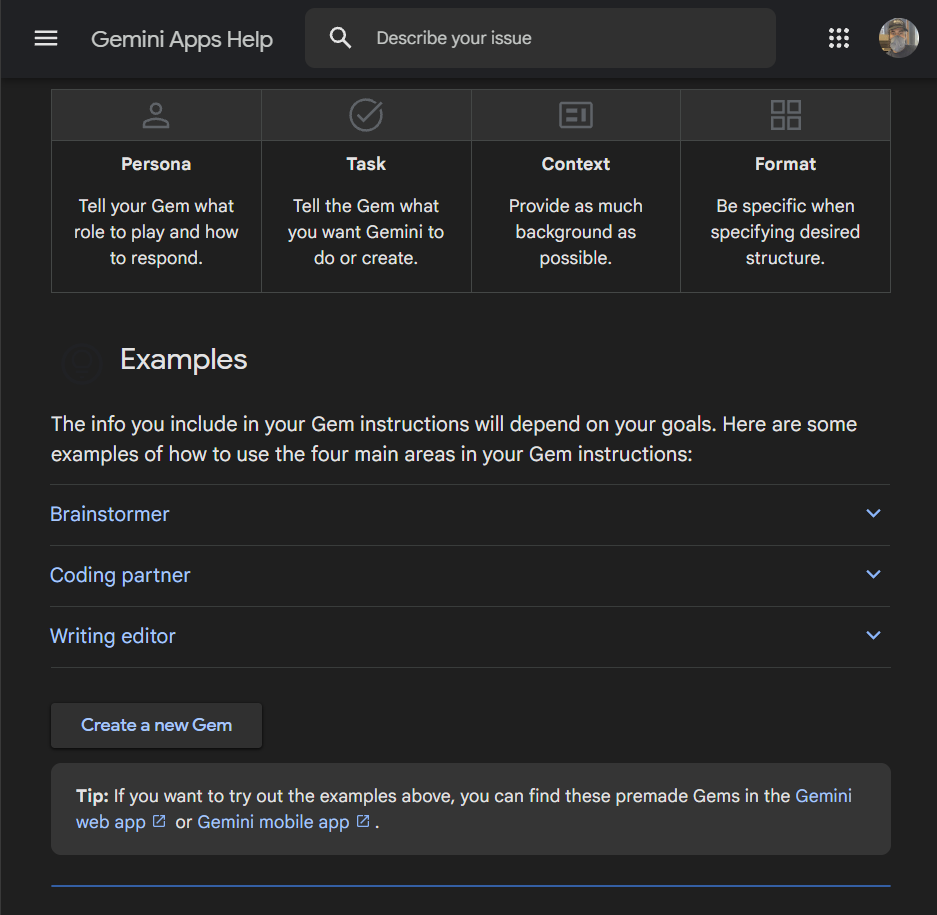Image resolution: width=937 pixels, height=915 pixels.
Task: Click external-link icon after Gemini web app
Action: (x=159, y=821)
